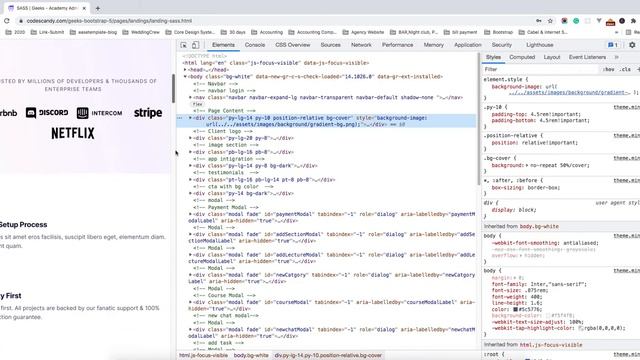This screenshot has width=640, height=360.
Task: Open the Application tab
Action: pyautogui.click(x=468, y=45)
